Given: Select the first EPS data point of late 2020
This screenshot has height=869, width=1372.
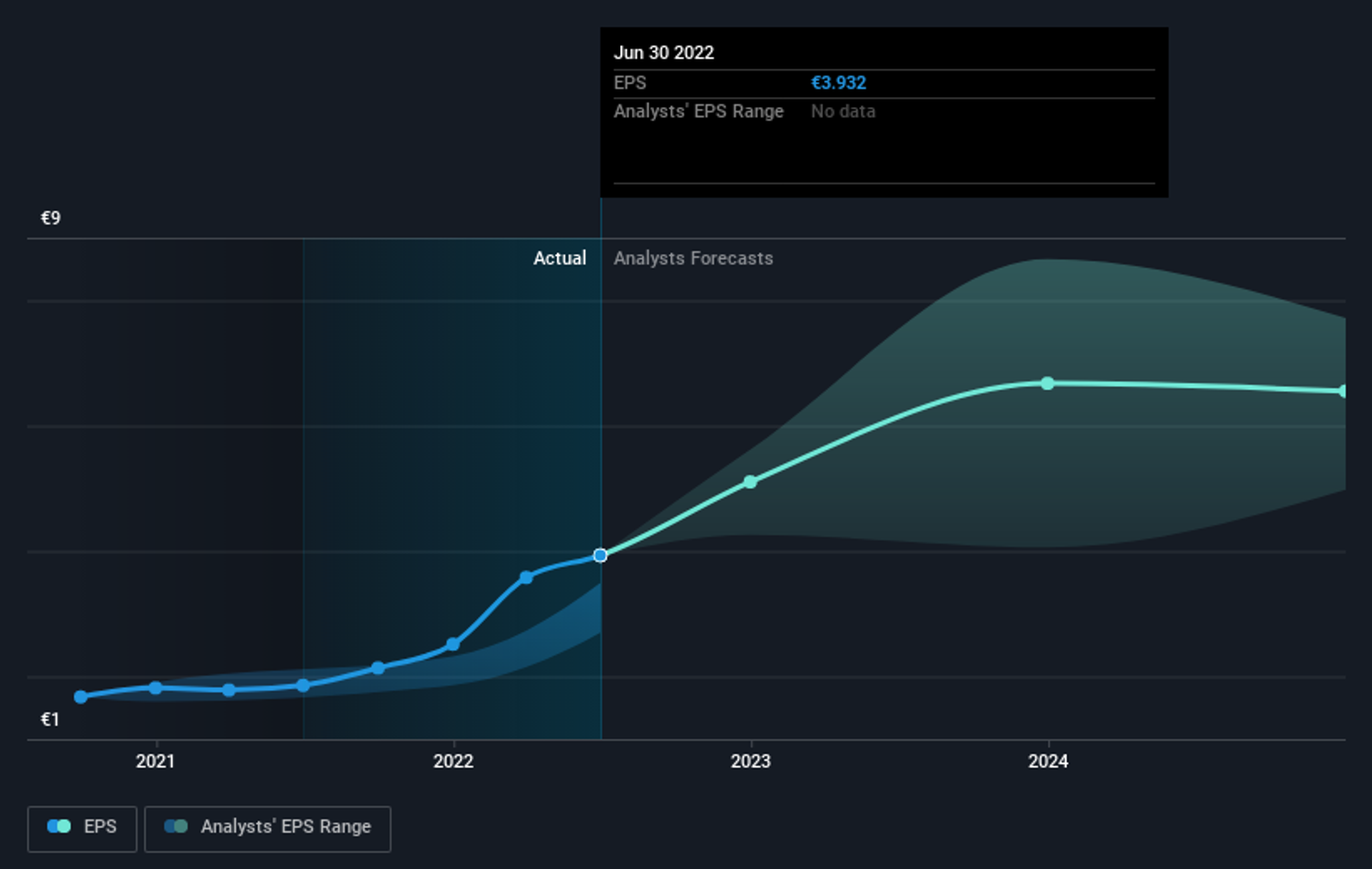Looking at the screenshot, I should pyautogui.click(x=80, y=697).
